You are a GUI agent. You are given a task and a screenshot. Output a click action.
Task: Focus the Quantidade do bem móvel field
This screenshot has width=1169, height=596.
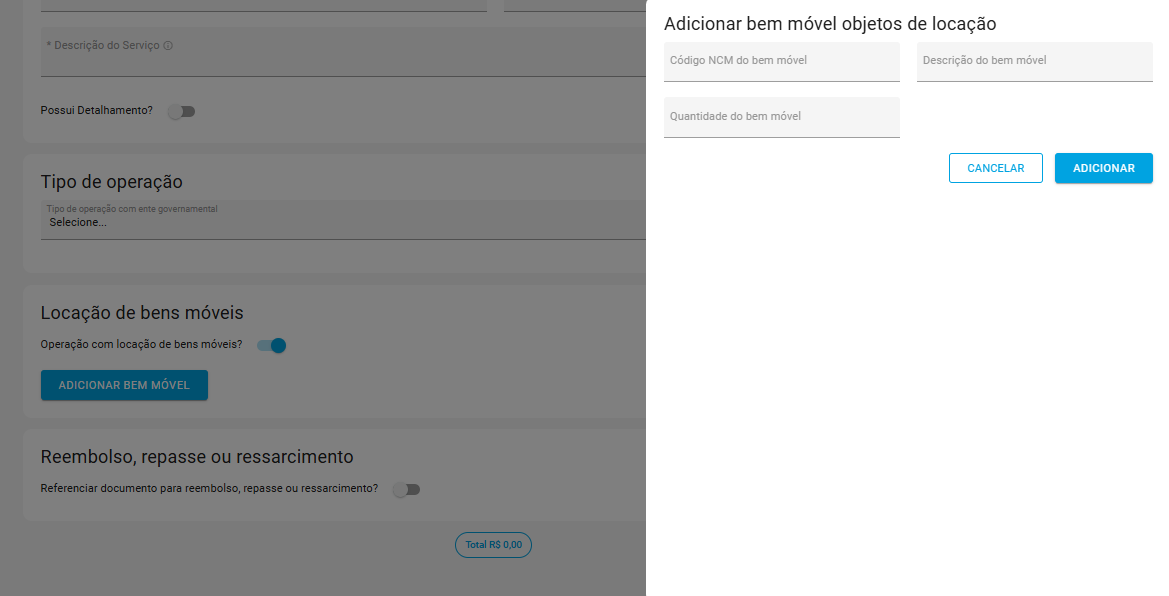(781, 117)
